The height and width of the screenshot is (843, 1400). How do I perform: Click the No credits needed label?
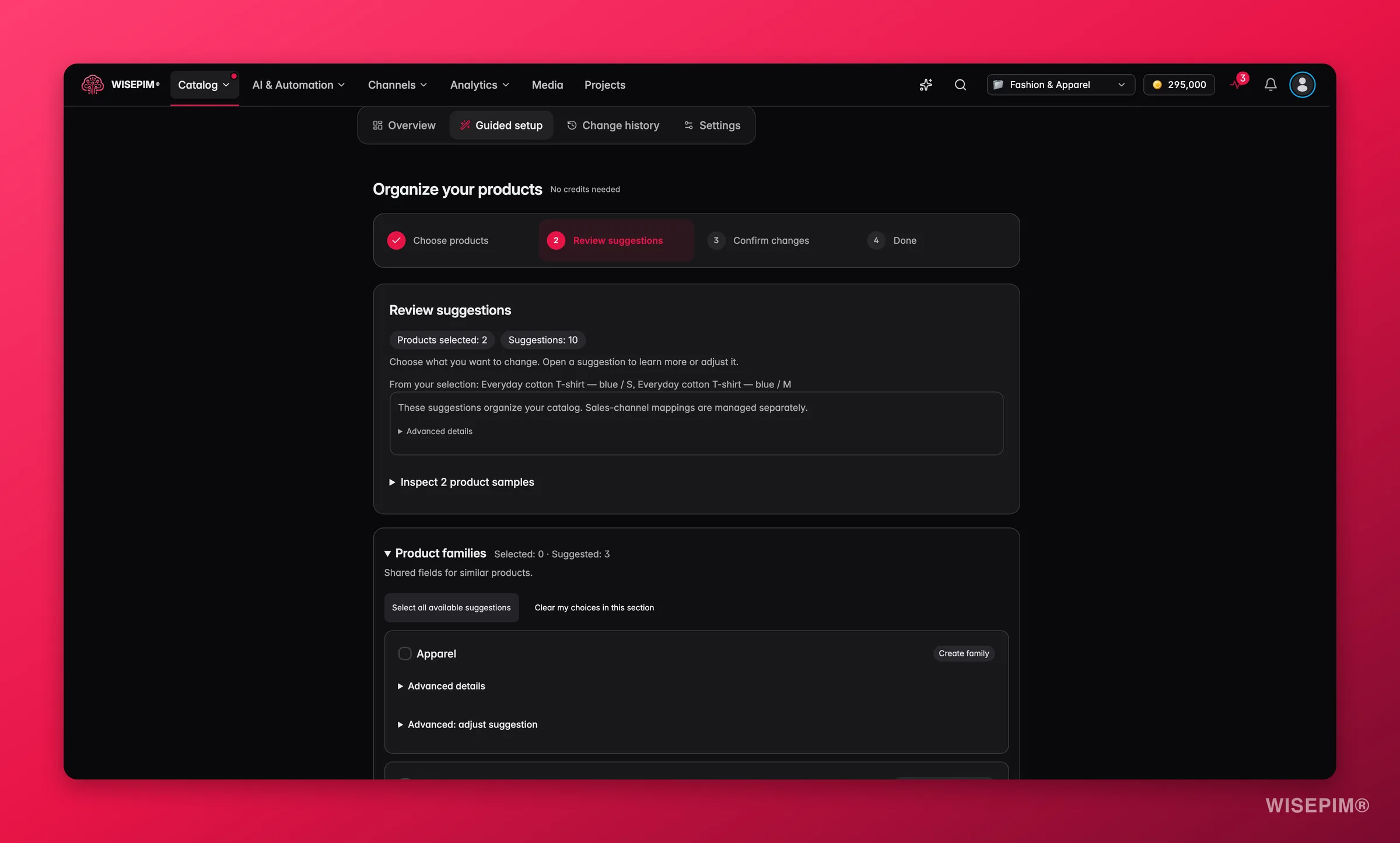585,190
